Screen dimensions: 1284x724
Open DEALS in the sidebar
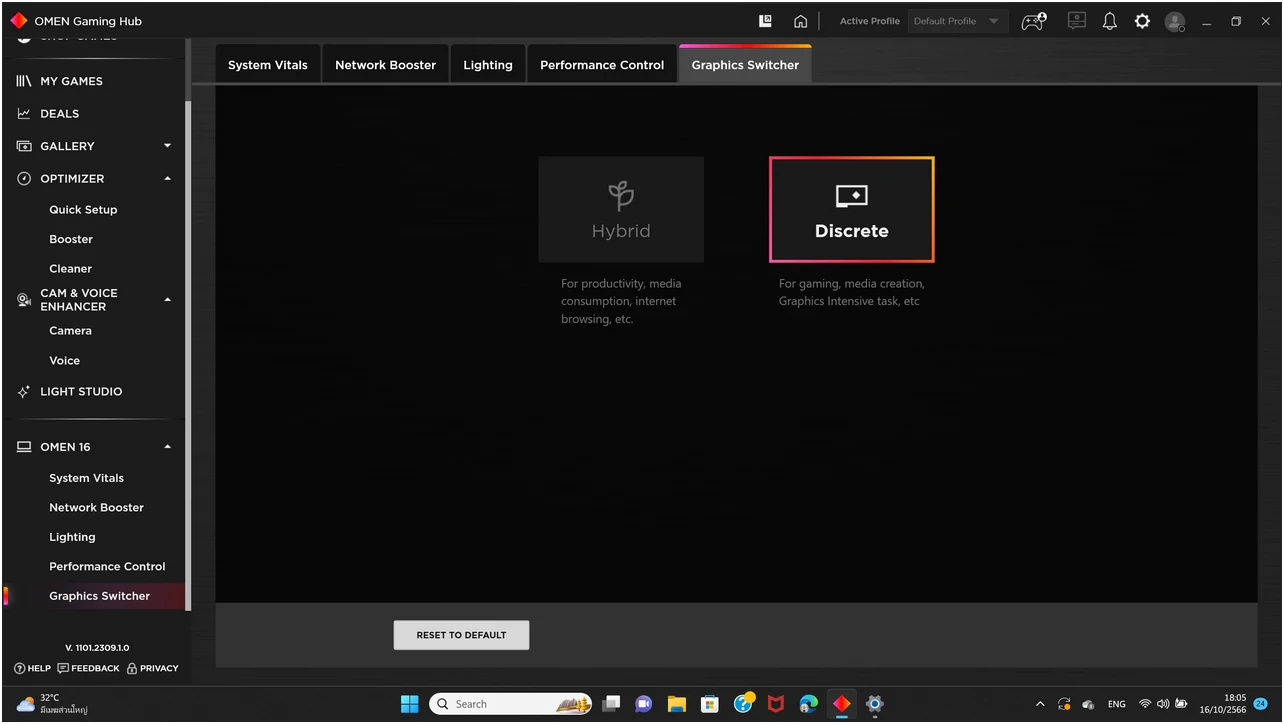59,114
